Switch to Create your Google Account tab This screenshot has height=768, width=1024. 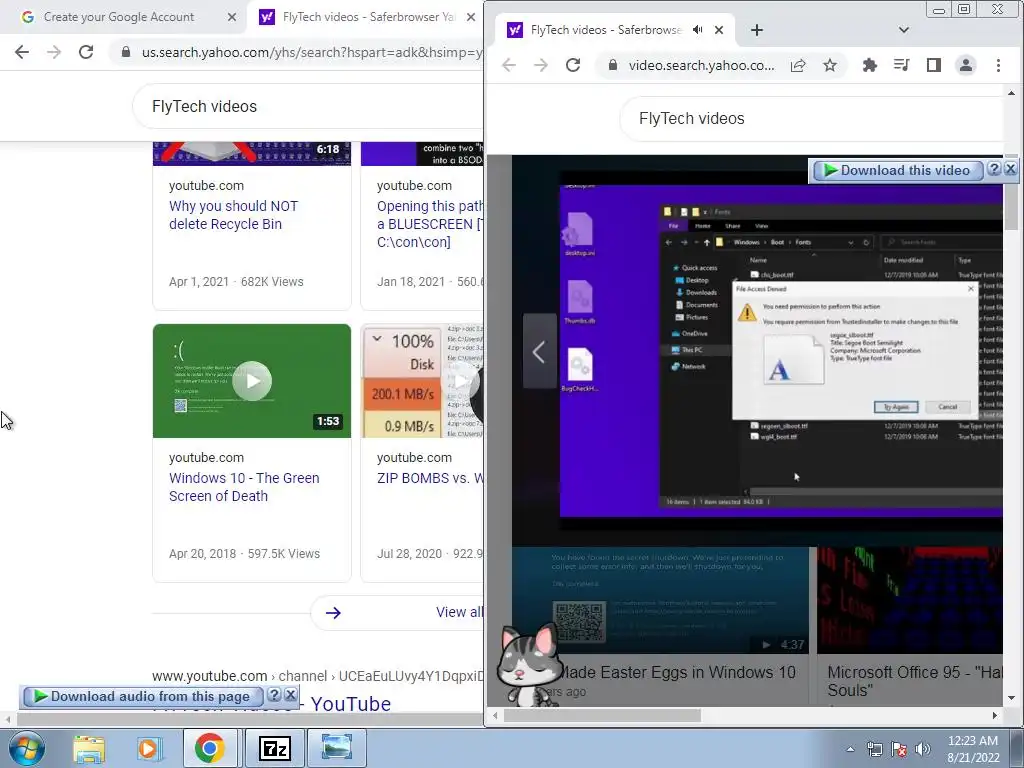118,17
